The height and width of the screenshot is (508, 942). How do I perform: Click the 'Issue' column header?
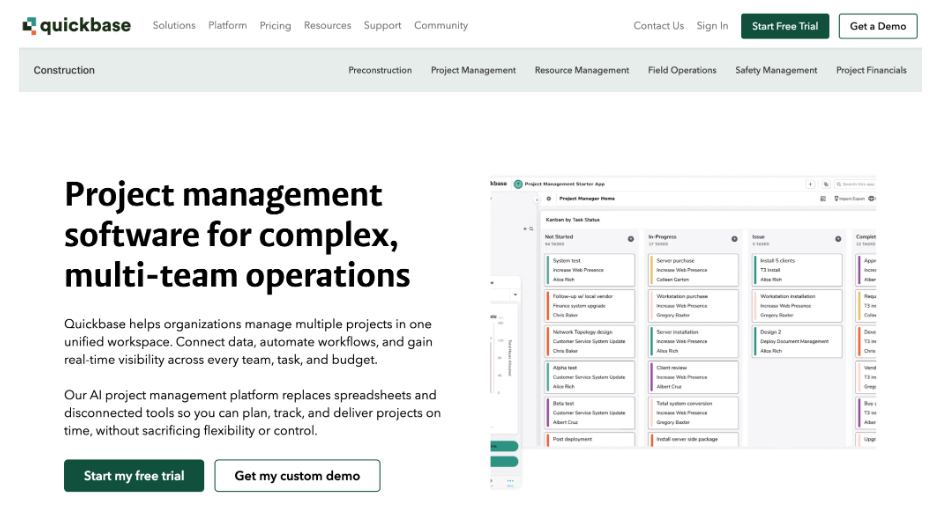[x=758, y=237]
